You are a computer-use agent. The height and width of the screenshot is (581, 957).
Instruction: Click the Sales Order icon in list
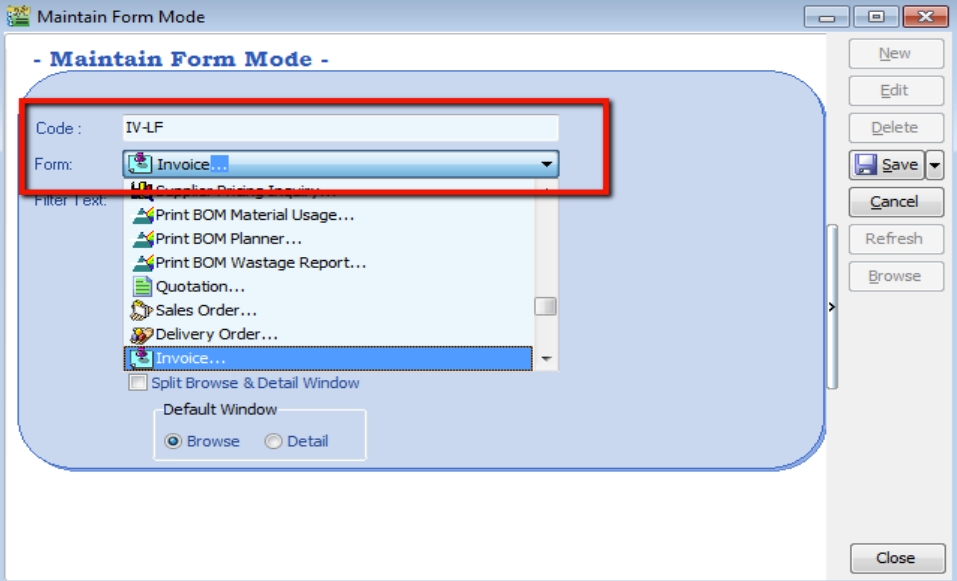tap(142, 310)
